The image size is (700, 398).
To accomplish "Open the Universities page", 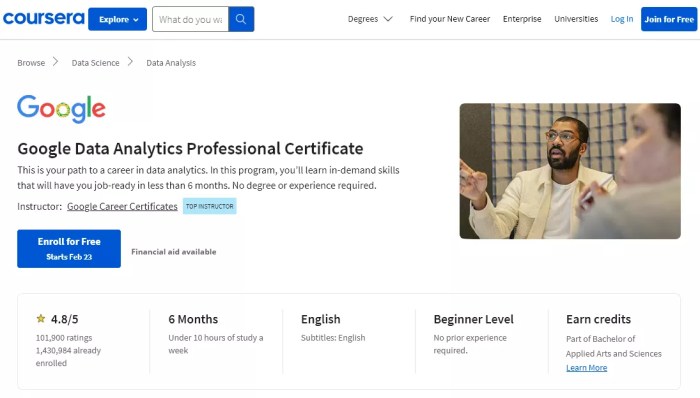I will coord(576,19).
